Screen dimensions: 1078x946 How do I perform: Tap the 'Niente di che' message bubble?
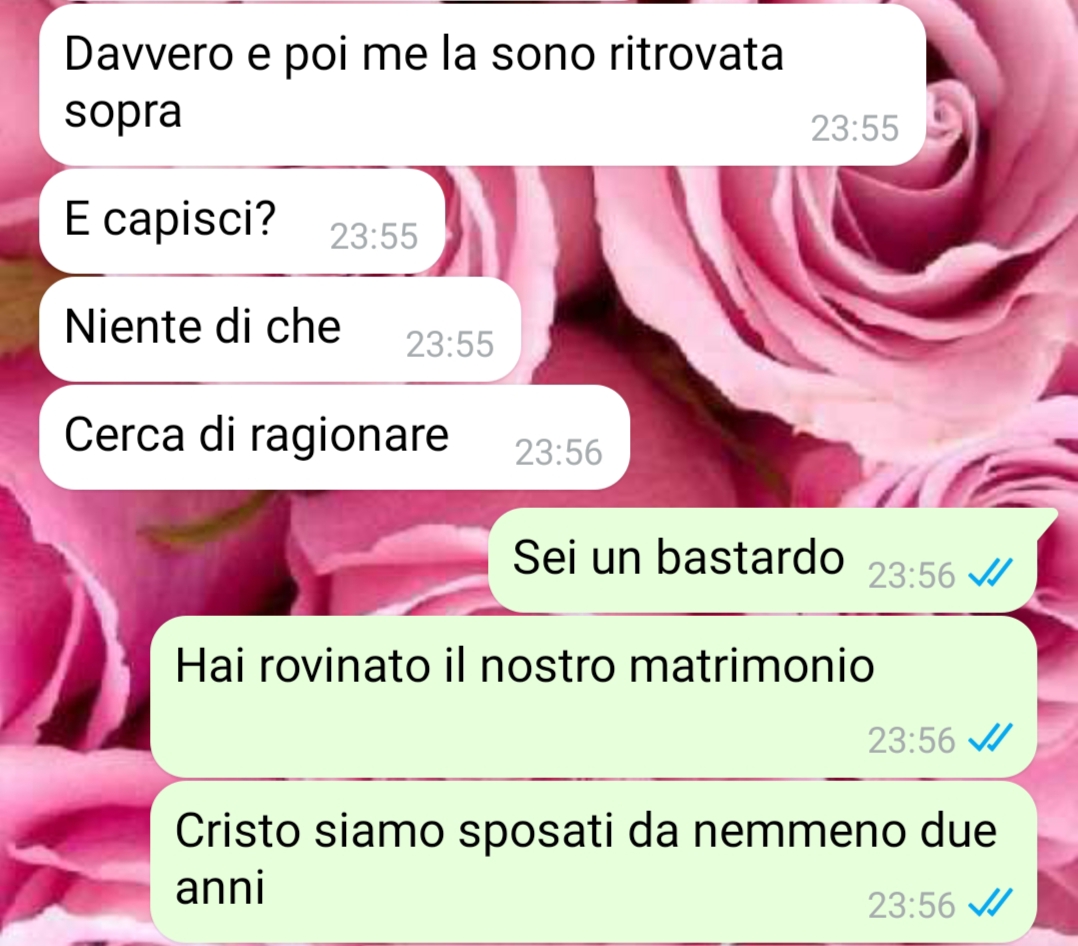(280, 329)
